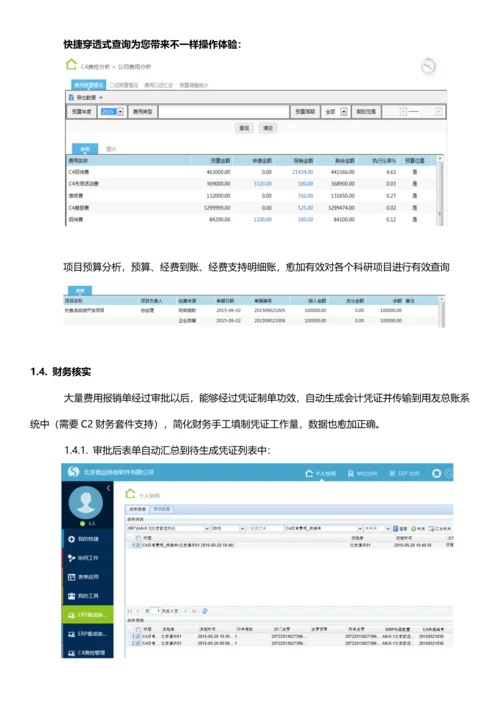The width and height of the screenshot is (500, 707).
Task: Click the 463000.00 budget amount cell
Action: 218,172
